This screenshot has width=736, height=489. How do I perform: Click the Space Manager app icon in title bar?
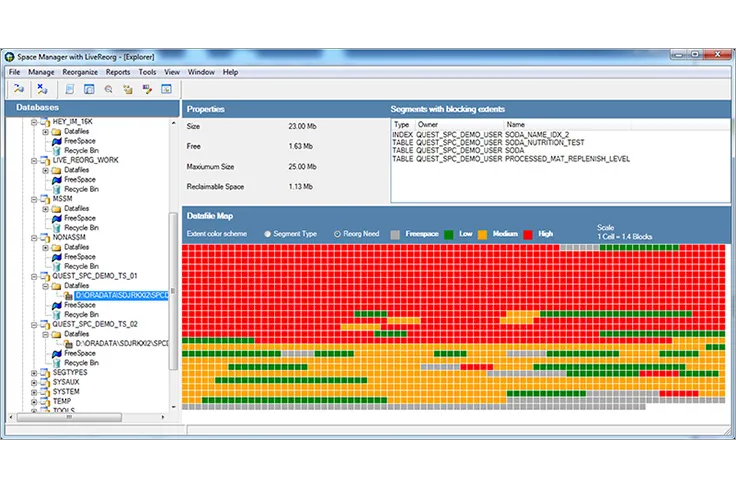10,57
